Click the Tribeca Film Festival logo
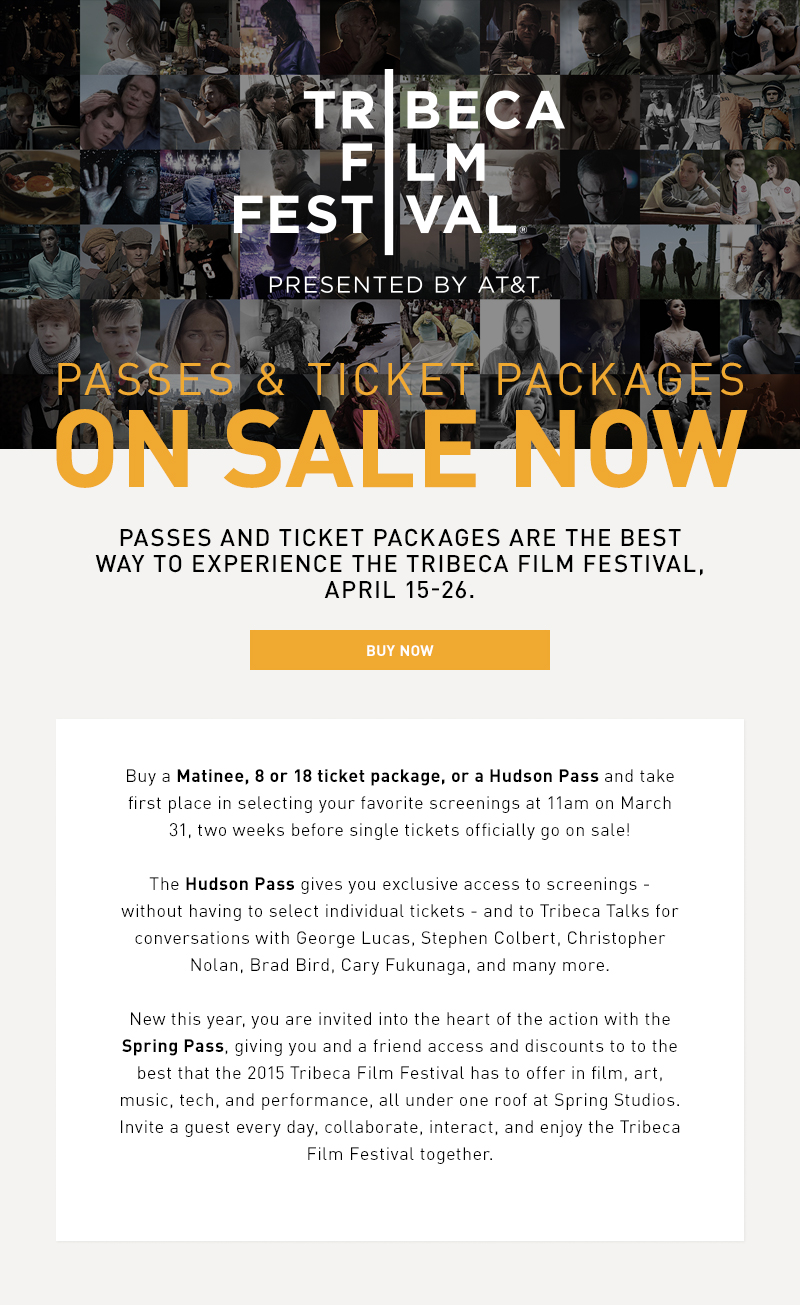Image resolution: width=800 pixels, height=1305 pixels. [x=400, y=160]
